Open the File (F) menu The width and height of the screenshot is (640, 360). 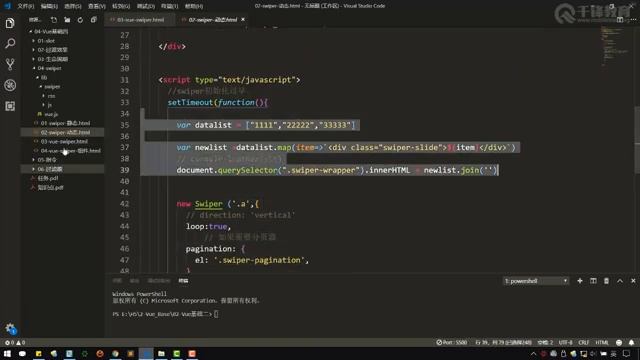(25, 6)
